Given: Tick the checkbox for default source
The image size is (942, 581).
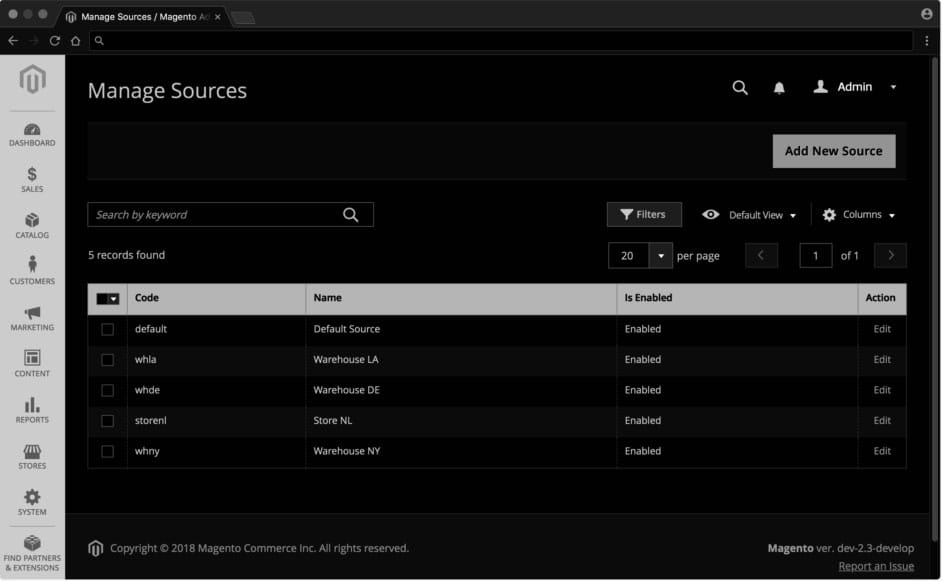Looking at the screenshot, I should [x=107, y=329].
